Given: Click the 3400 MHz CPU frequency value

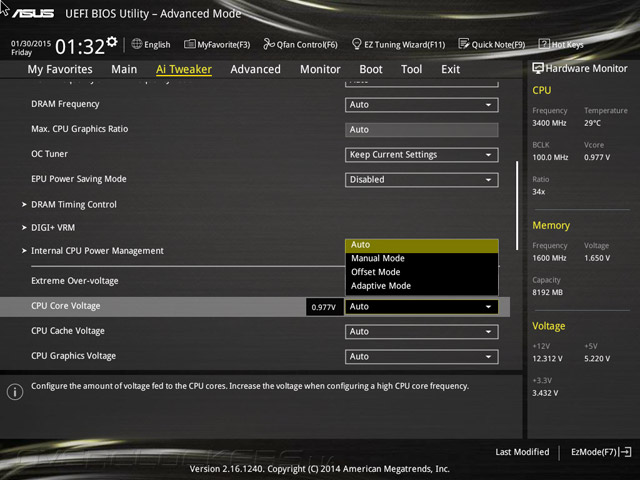Looking at the screenshot, I should click(549, 123).
